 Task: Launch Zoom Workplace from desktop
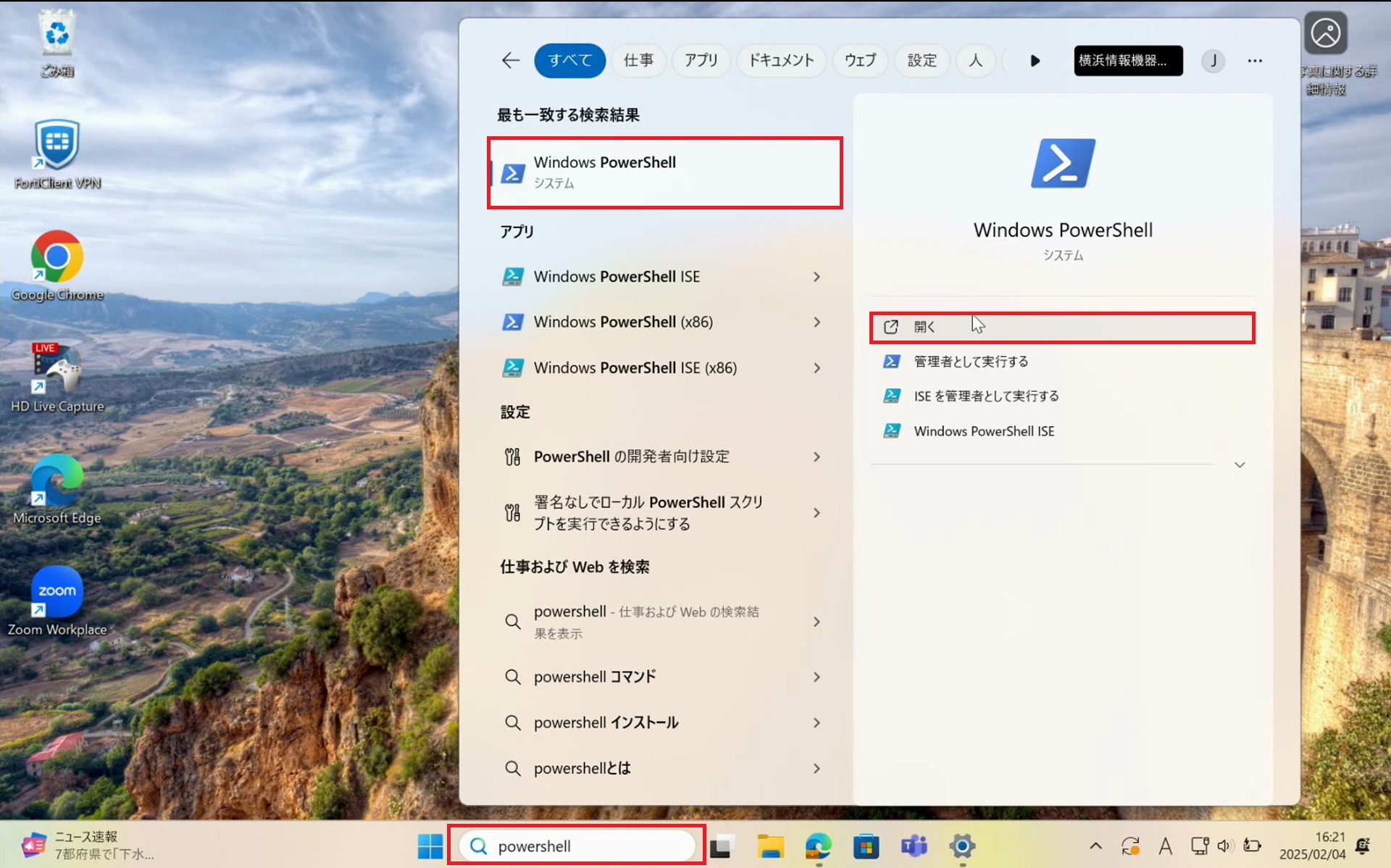pos(57,601)
